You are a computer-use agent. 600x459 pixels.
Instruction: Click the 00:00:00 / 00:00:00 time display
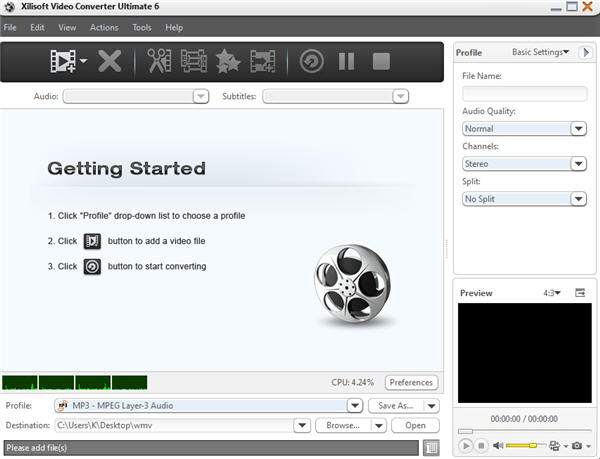click(524, 419)
